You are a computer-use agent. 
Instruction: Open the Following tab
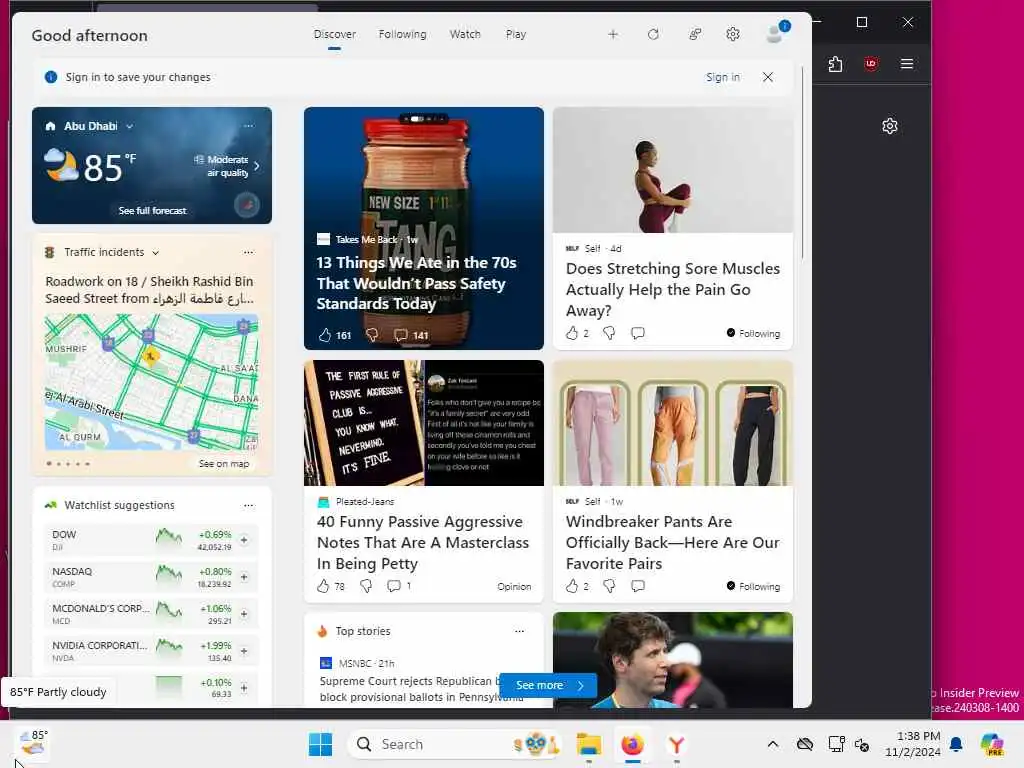402,34
